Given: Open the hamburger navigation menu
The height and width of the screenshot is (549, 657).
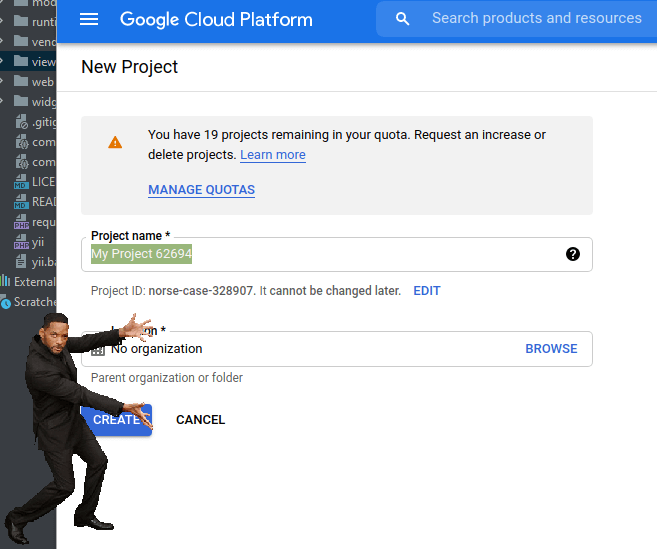Looking at the screenshot, I should pos(89,19).
